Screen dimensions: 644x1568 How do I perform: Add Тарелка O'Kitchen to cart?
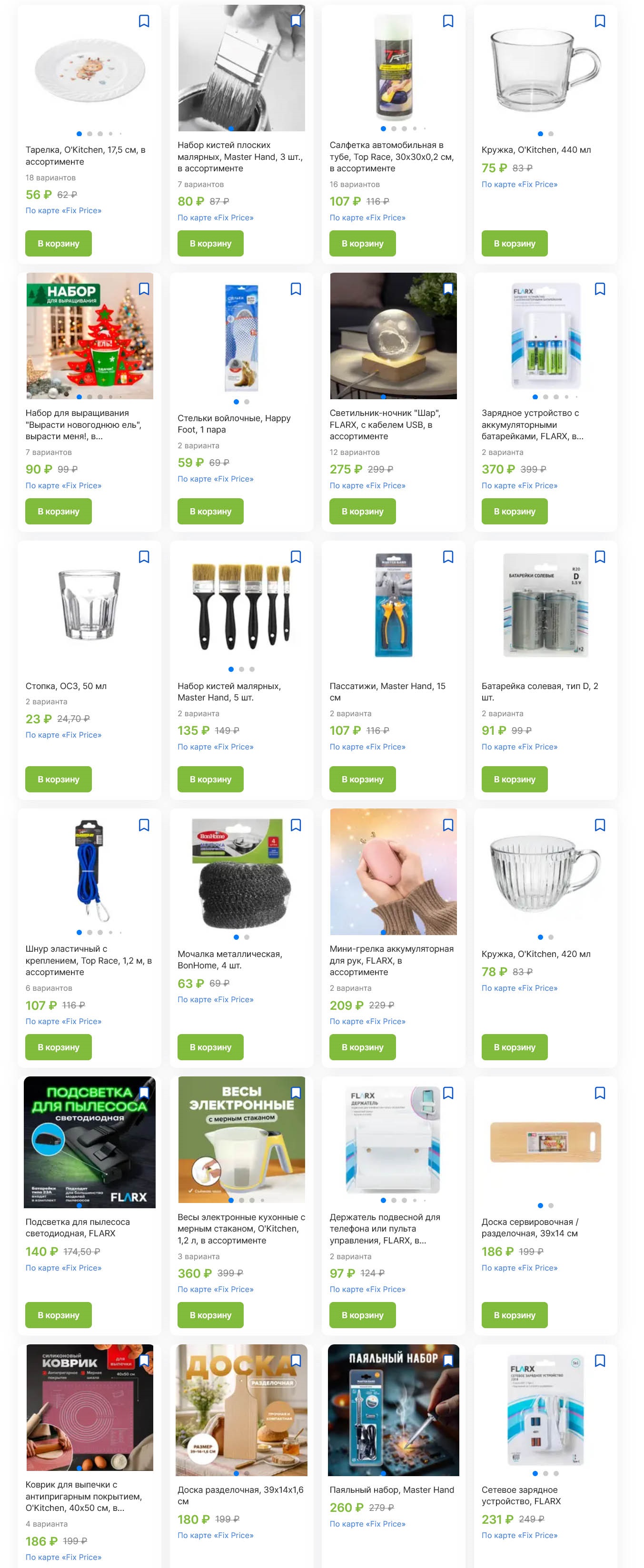click(59, 244)
